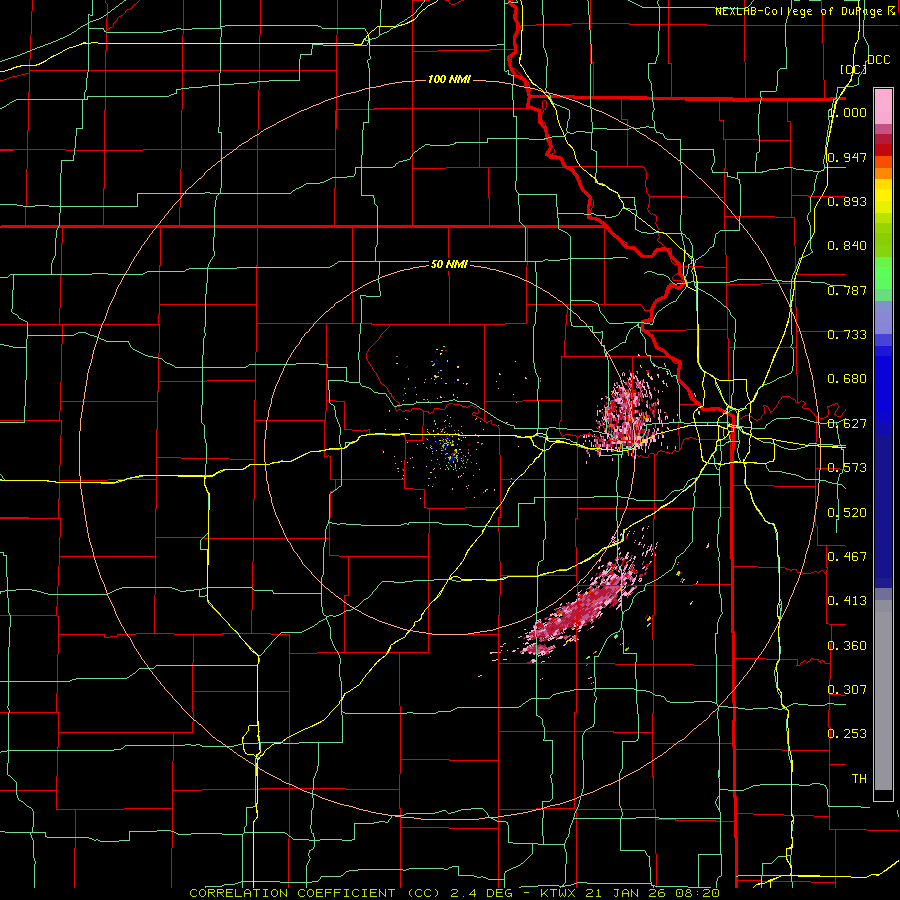Click the DCC legend title
Screen dimensions: 900x900
(878, 60)
